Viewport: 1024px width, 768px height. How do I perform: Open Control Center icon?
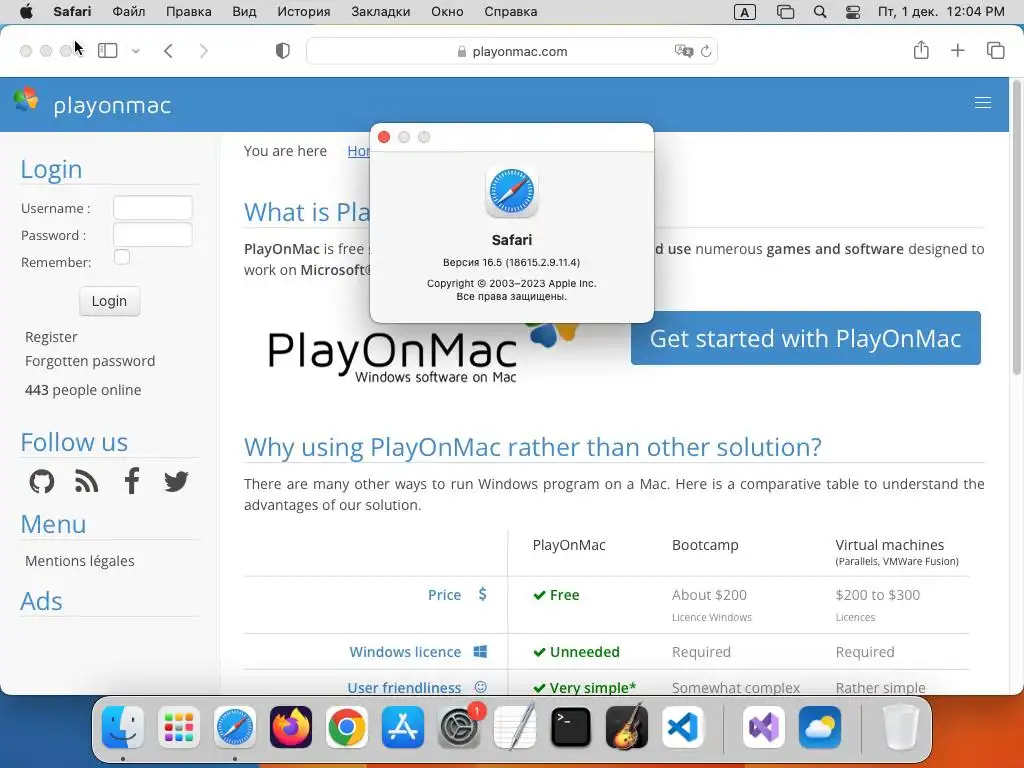tap(852, 12)
